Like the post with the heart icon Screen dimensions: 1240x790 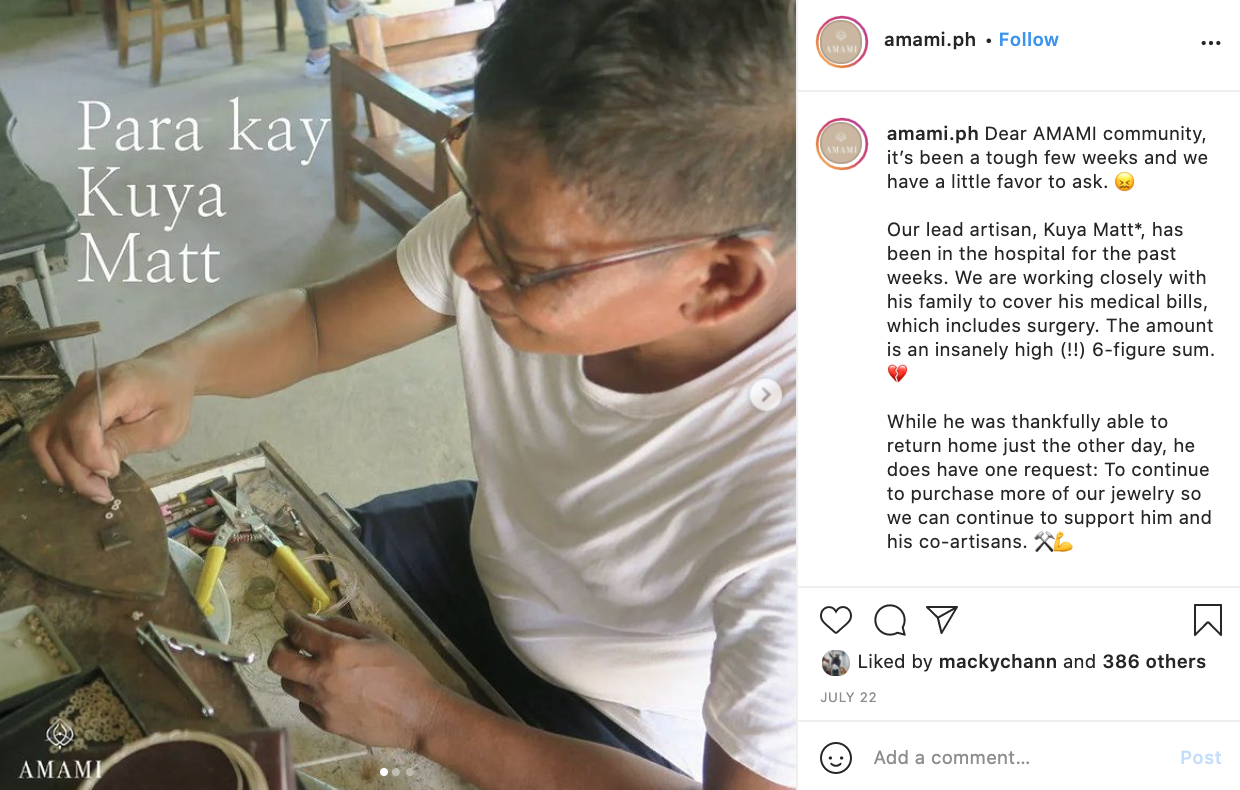coord(836,620)
